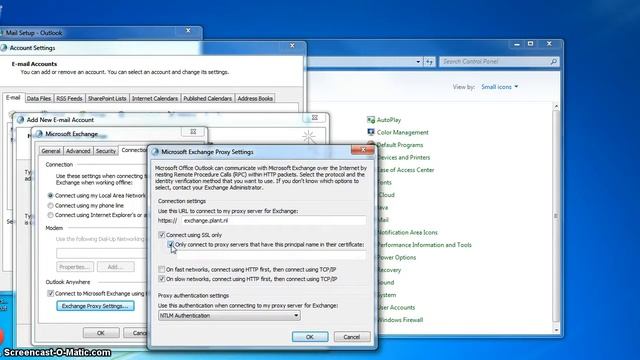Click the disabled Properties button under Modem
This screenshot has width=640, height=360.
point(75,267)
